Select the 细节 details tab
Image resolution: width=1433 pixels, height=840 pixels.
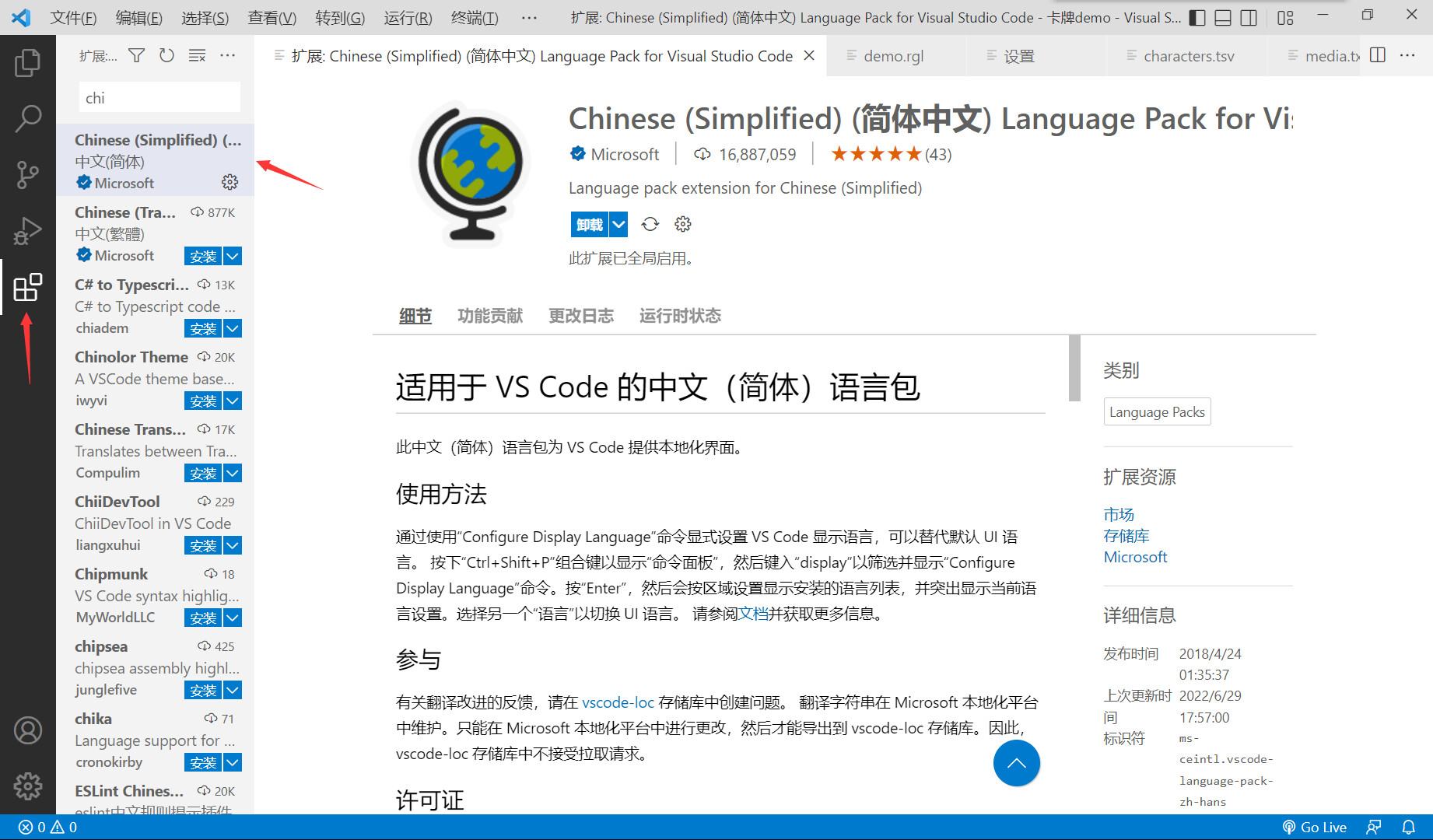[415, 316]
